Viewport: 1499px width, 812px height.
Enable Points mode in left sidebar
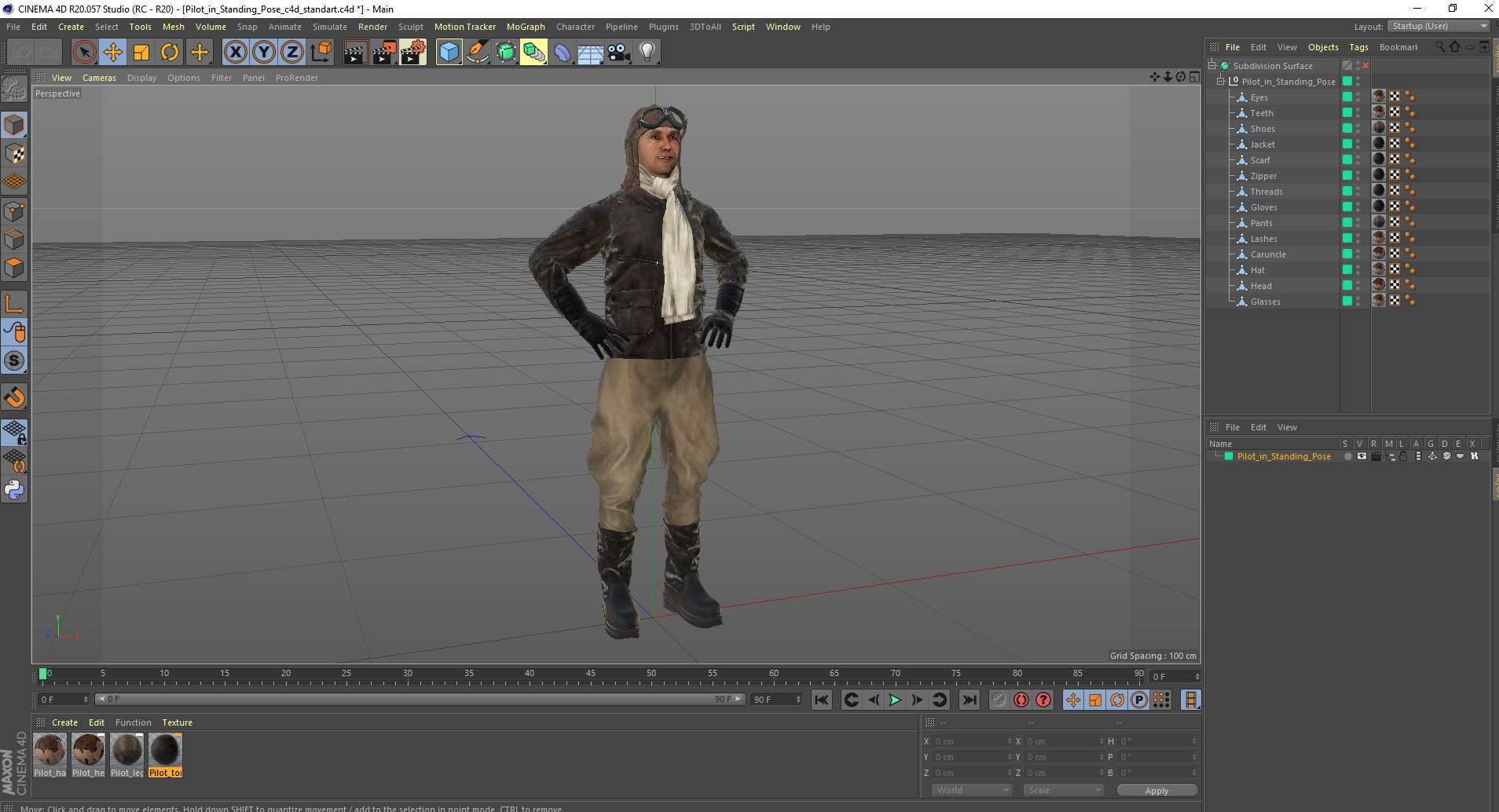tap(14, 211)
